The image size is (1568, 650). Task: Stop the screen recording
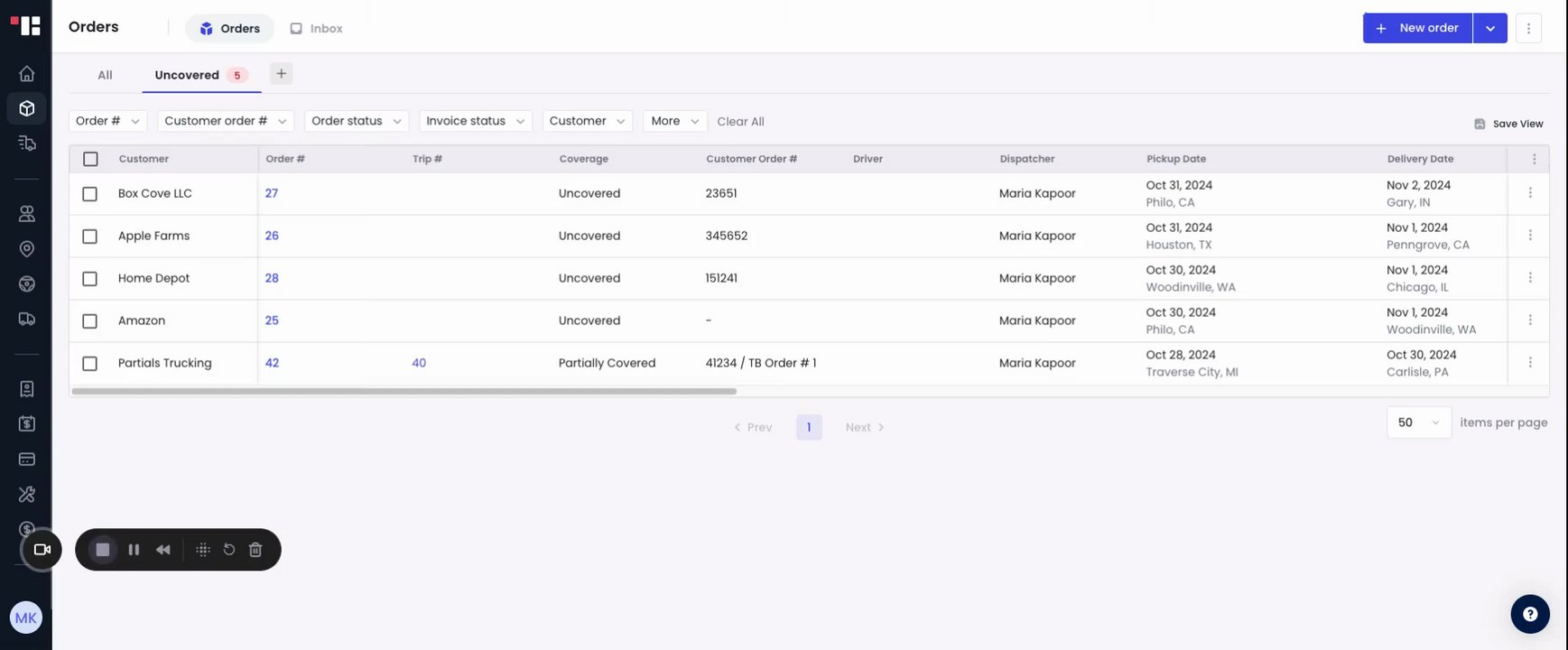pyautogui.click(x=103, y=549)
